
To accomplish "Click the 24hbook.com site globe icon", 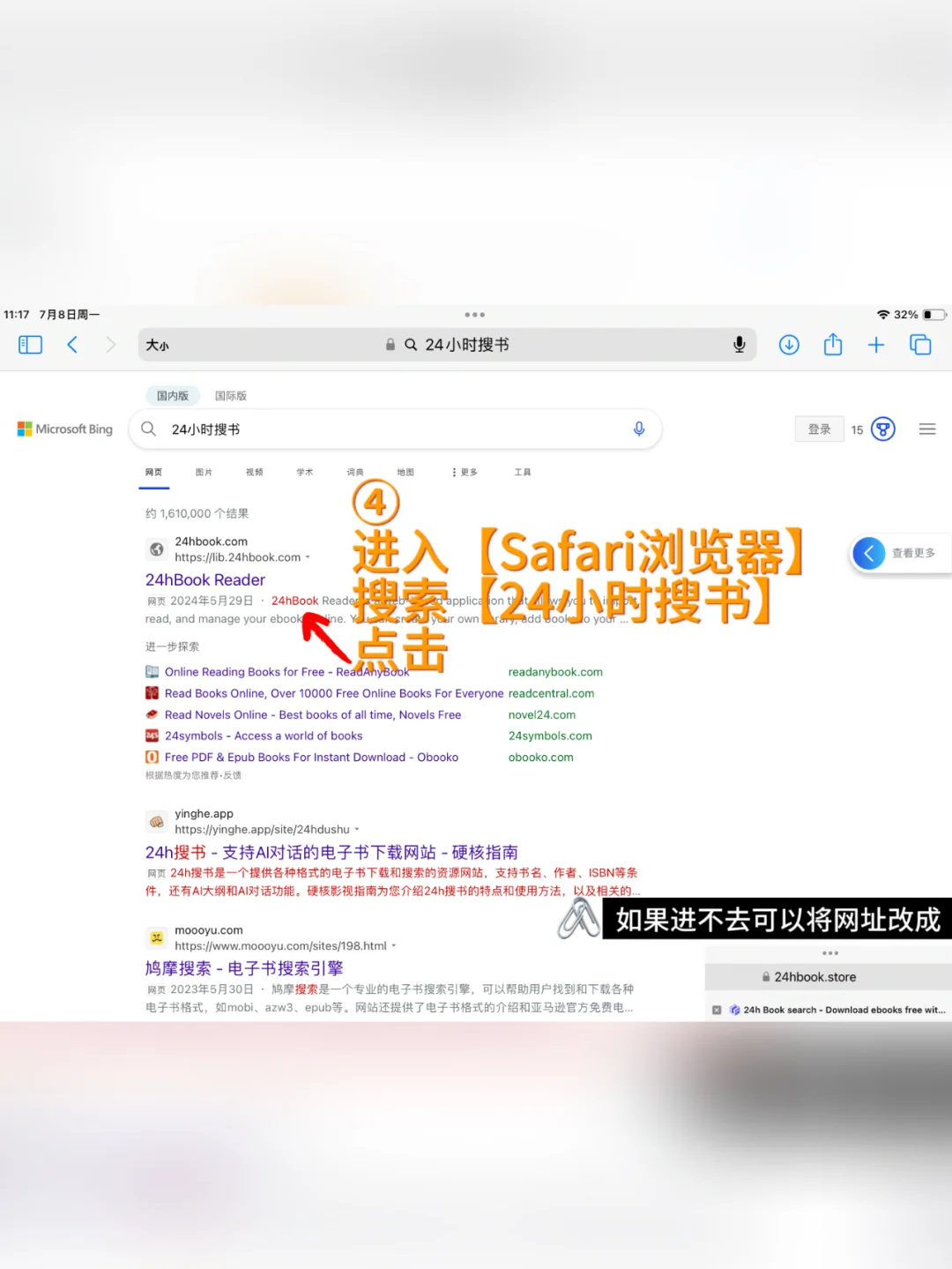I will (157, 549).
